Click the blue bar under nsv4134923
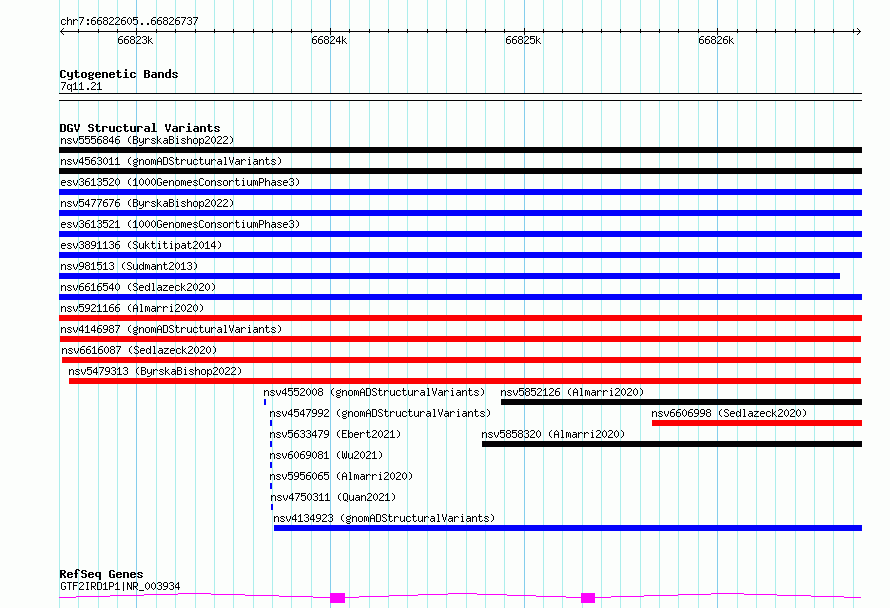 pos(568,528)
